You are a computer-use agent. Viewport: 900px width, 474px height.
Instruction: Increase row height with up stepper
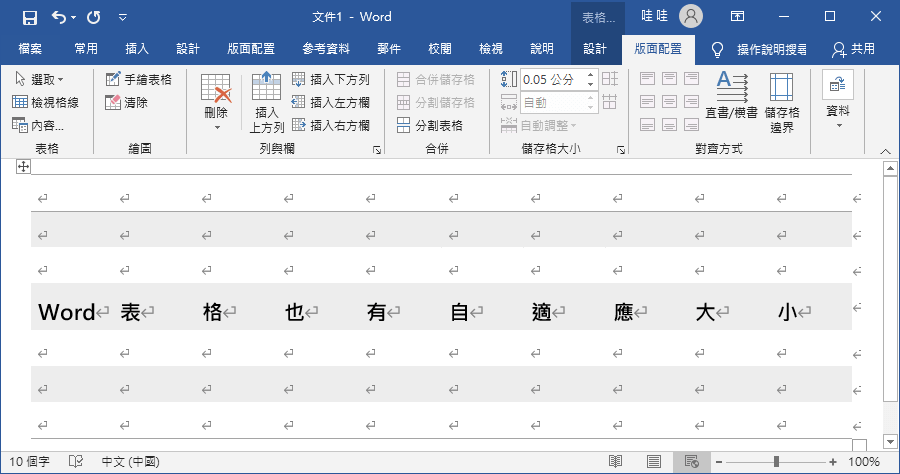pyautogui.click(x=591, y=75)
